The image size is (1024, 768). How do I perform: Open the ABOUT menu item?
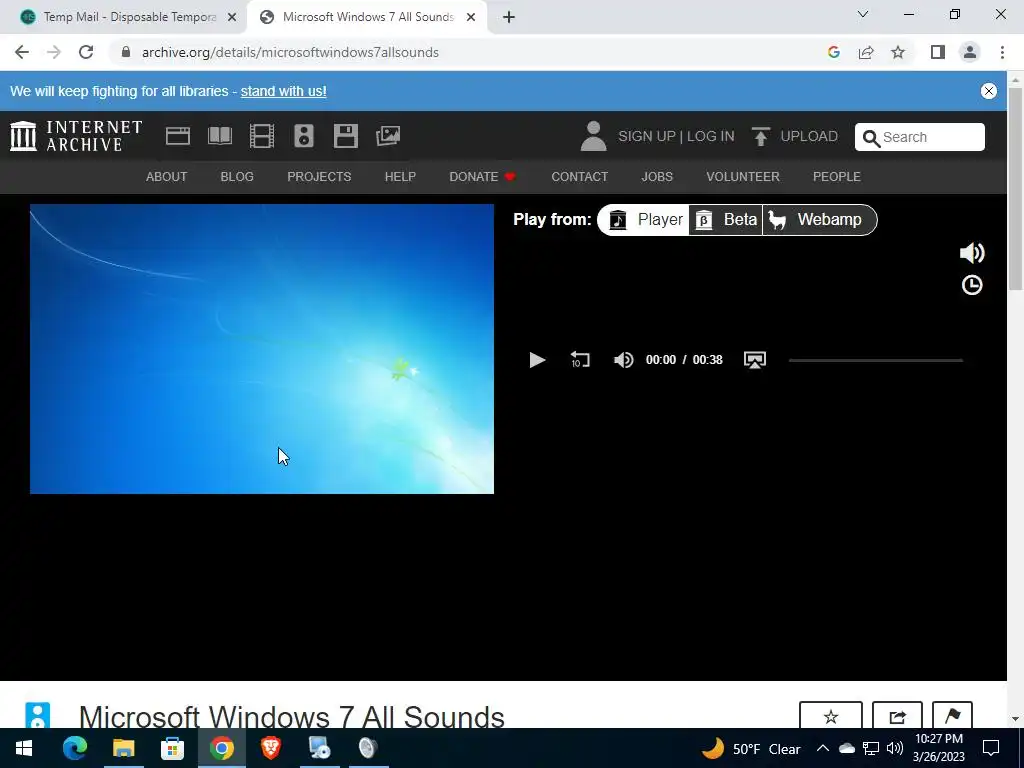click(x=167, y=176)
